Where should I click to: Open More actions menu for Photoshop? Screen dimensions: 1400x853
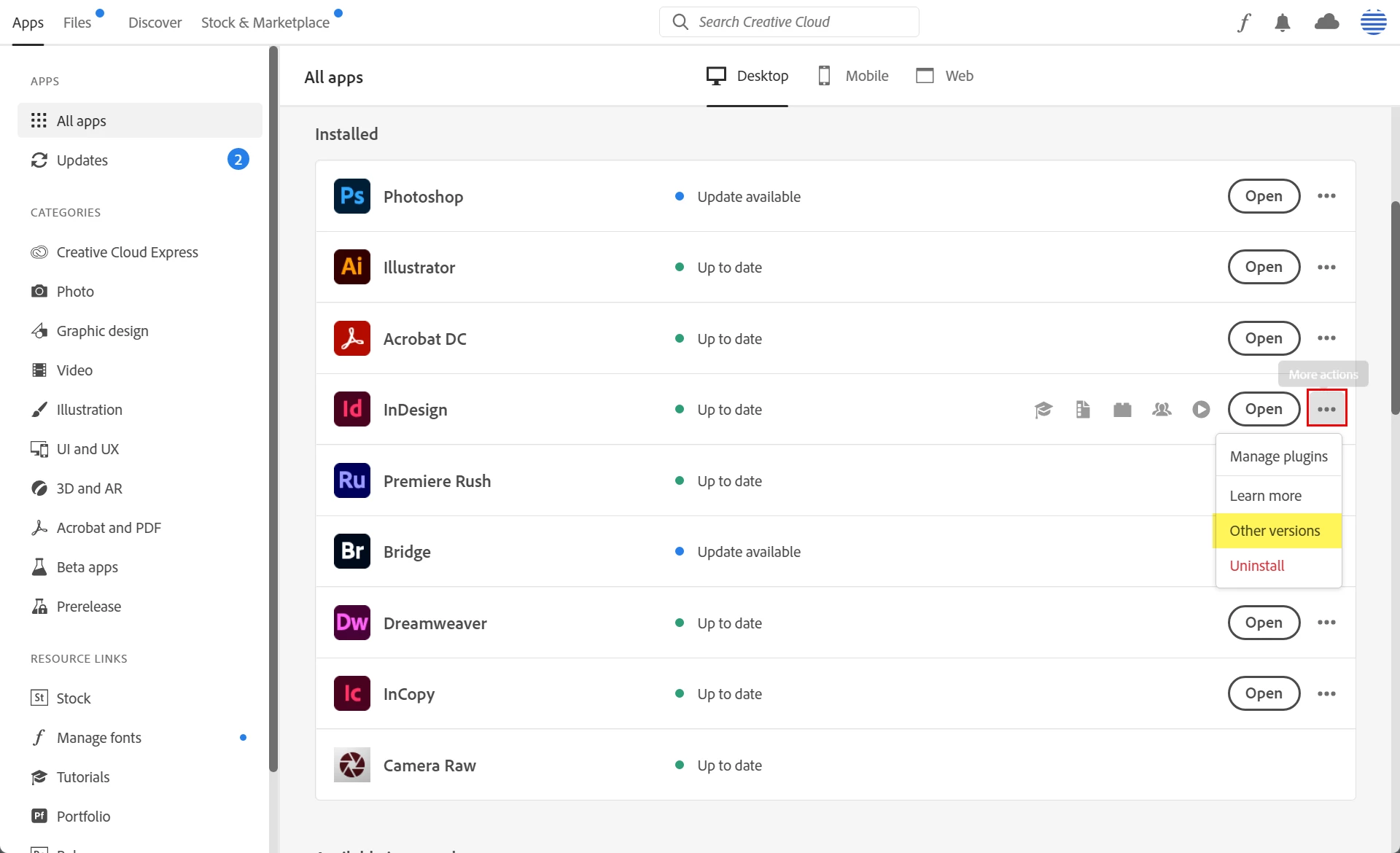click(1326, 196)
